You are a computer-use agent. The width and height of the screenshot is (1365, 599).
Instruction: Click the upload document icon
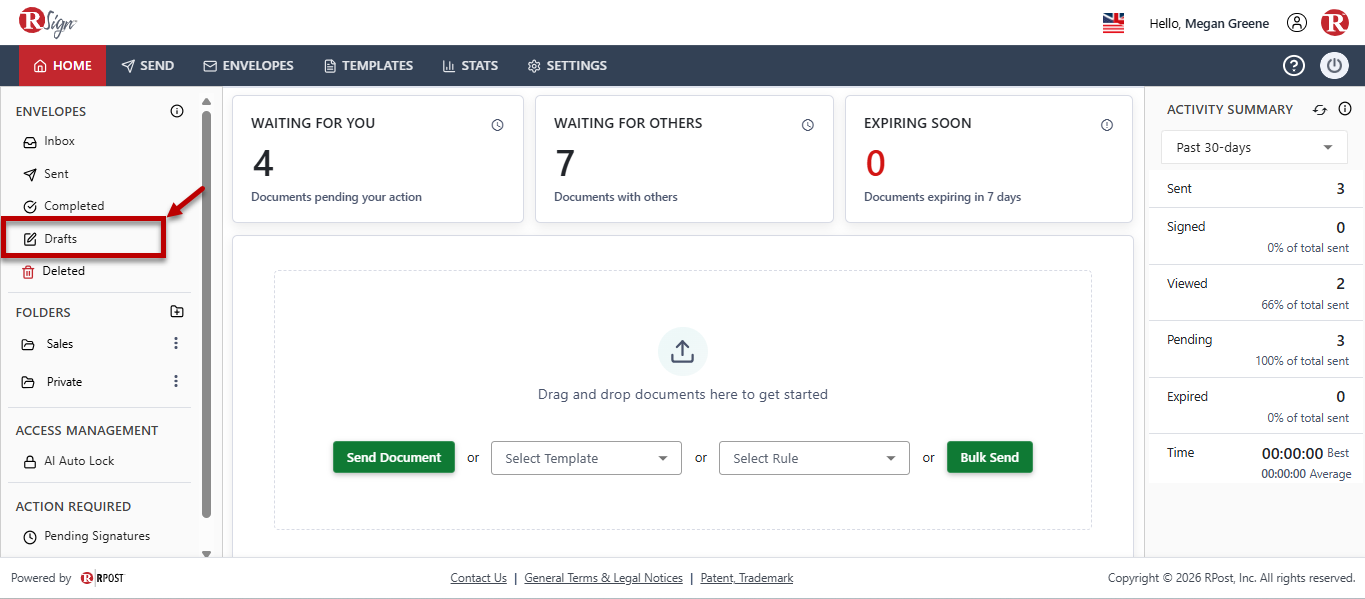[x=683, y=352]
